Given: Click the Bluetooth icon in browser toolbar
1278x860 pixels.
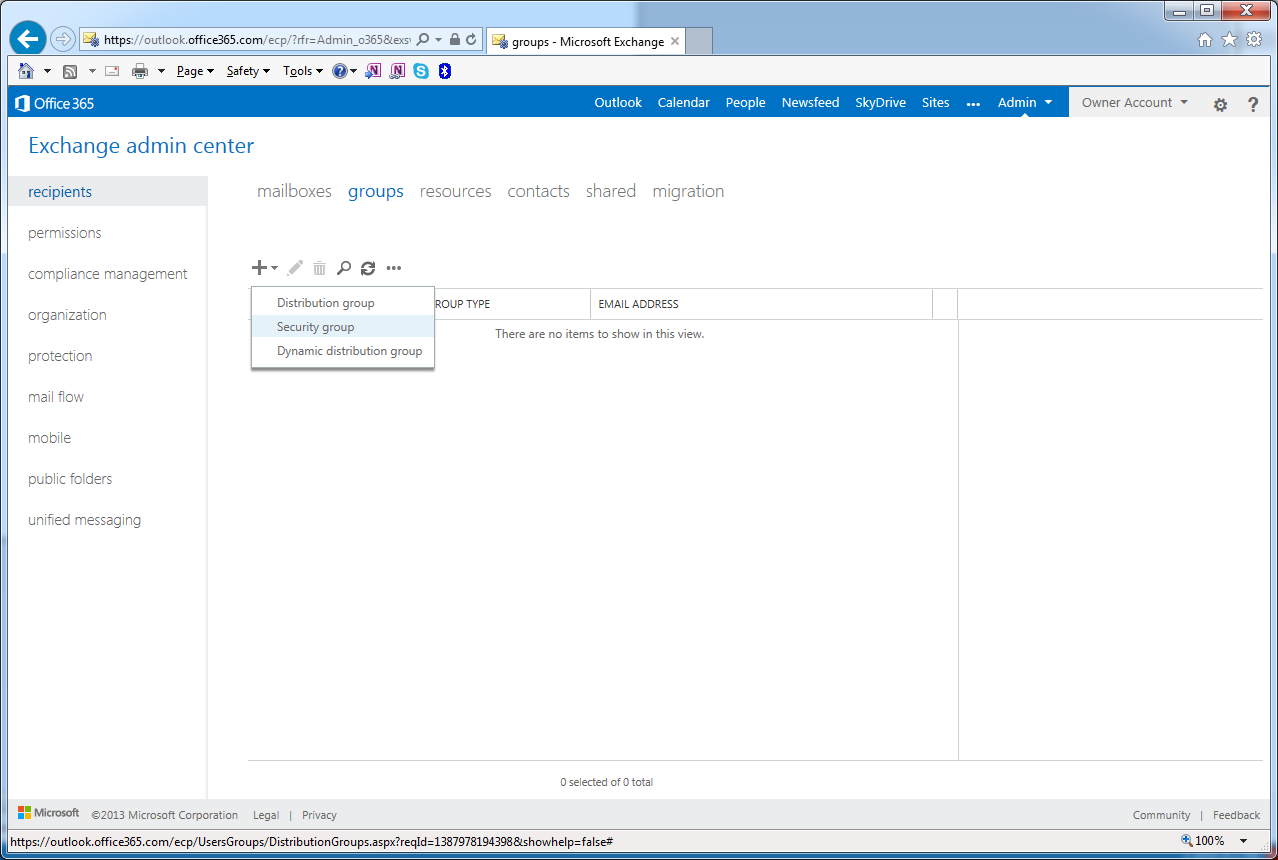Looking at the screenshot, I should (445, 71).
